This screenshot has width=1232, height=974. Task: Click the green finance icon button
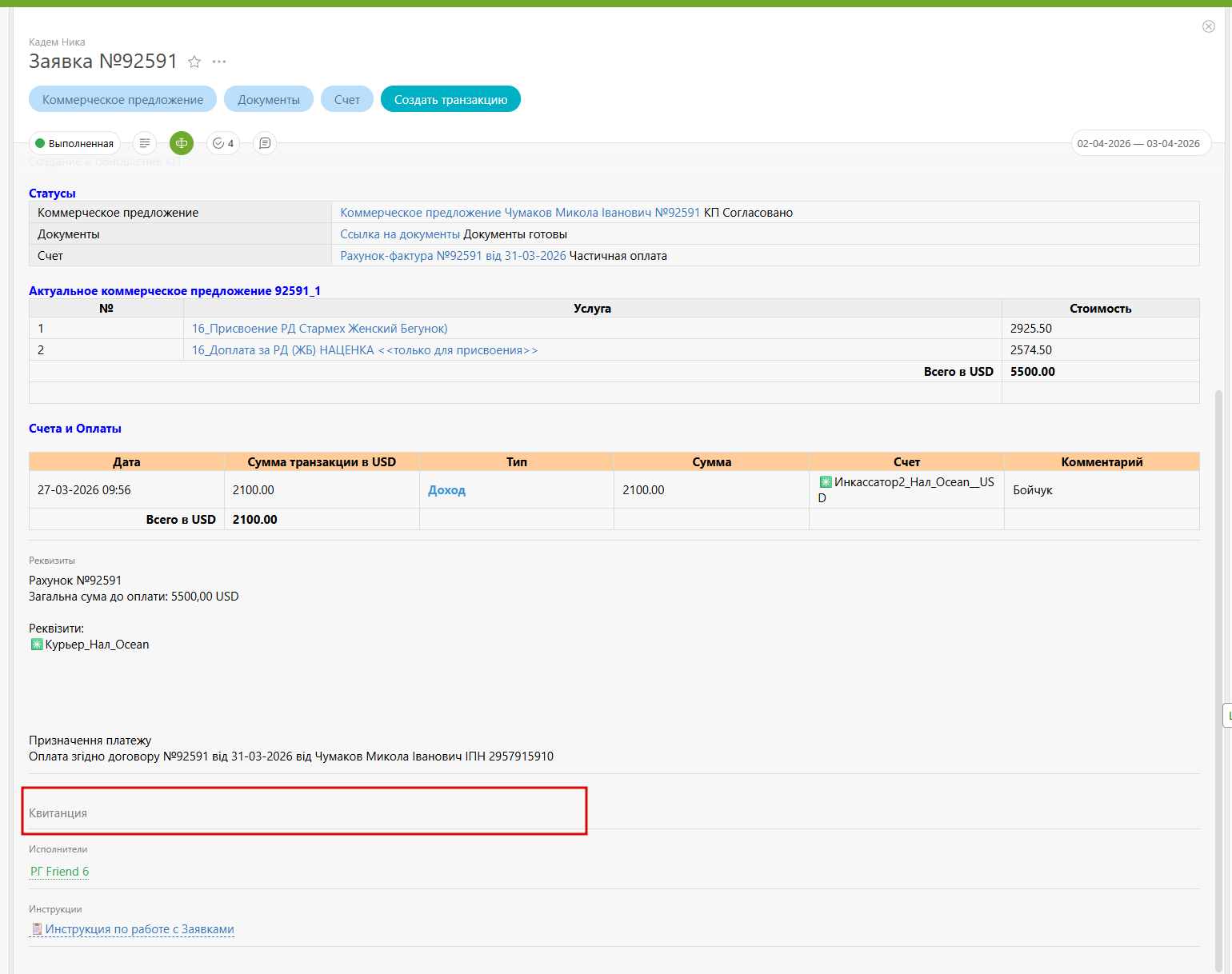pos(182,143)
